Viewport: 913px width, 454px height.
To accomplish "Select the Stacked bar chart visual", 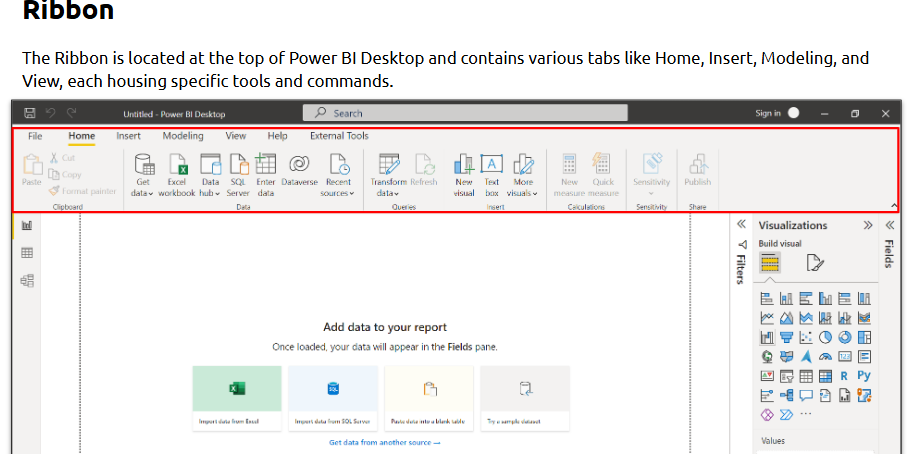I will [x=767, y=299].
